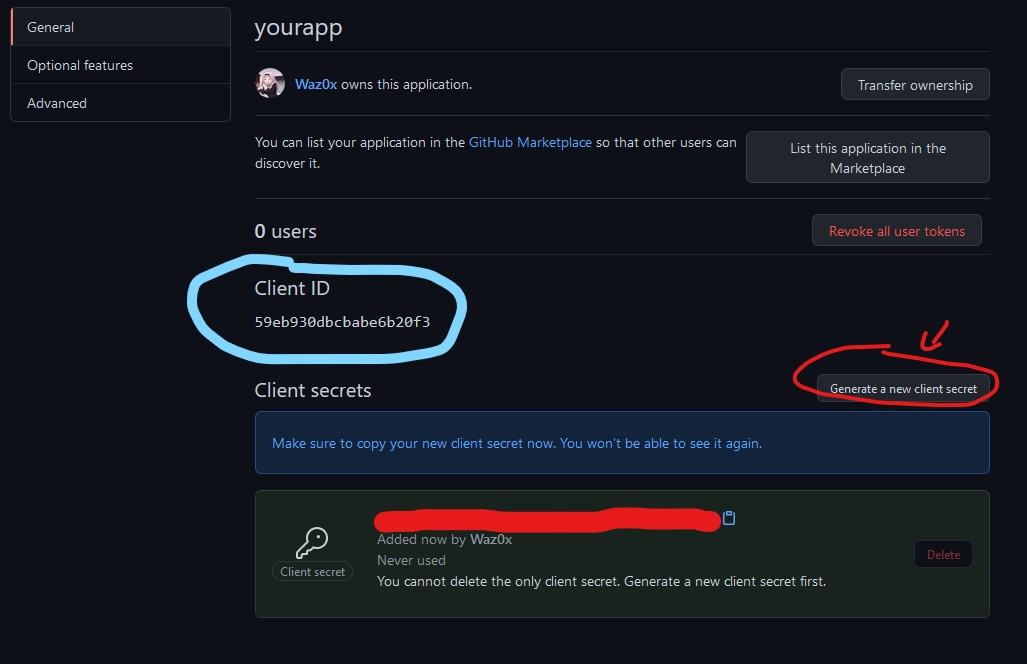This screenshot has height=664, width=1027.
Task: Switch to the Advanced tab
Action: 121,103
